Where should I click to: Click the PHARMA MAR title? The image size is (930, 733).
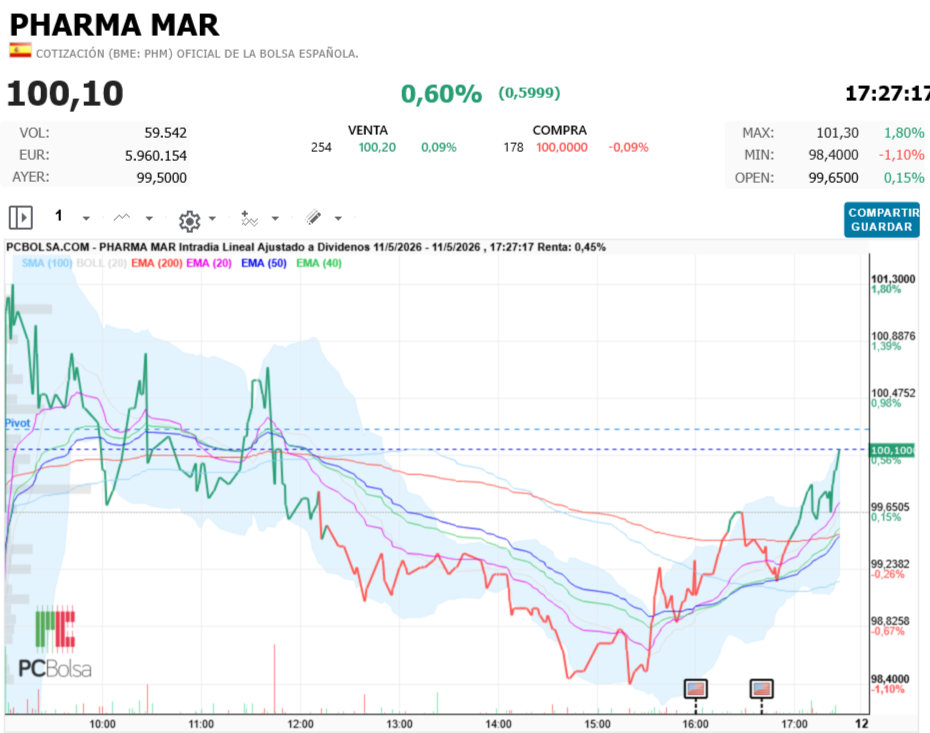[x=114, y=26]
